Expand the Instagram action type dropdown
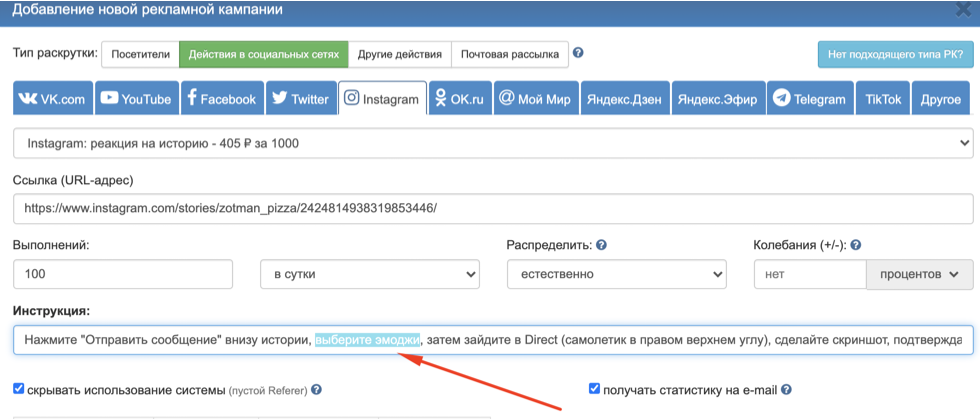This screenshot has height=419, width=980. (x=493, y=143)
